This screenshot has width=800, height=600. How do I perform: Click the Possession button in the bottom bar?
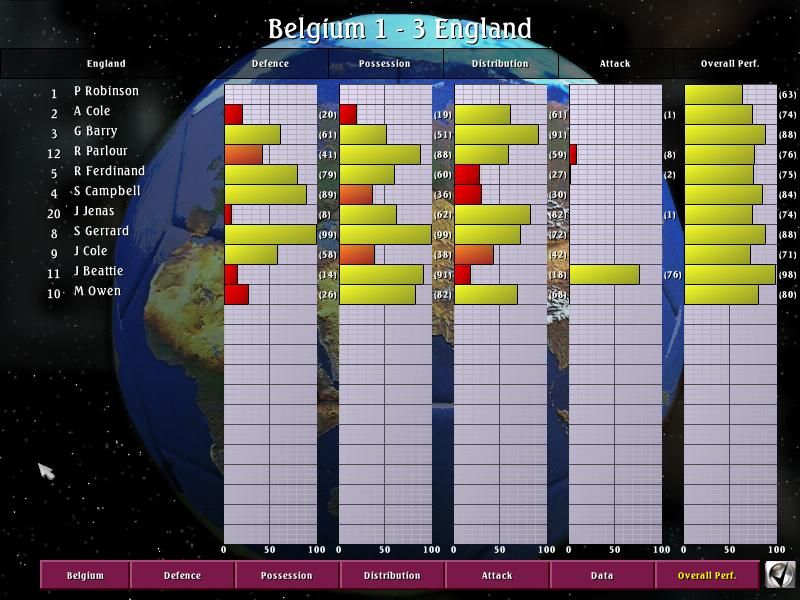point(287,575)
